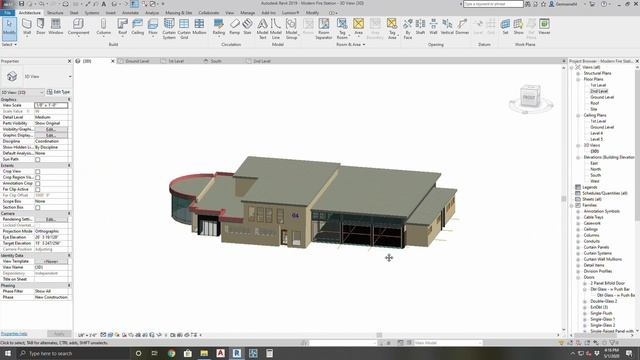Toggle the Crop Region Visible checkbox
This screenshot has height=360, width=640.
[38, 178]
